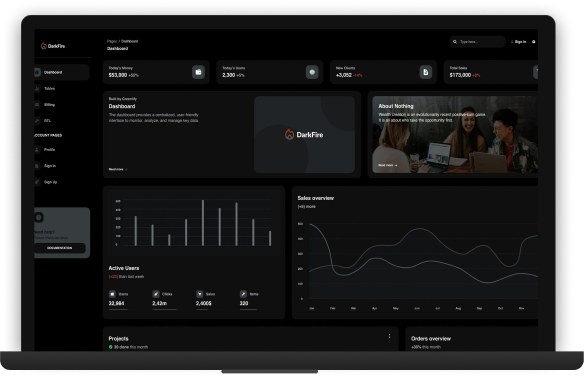Open settings with the top-right gear icon
The height and width of the screenshot is (378, 584).
(x=534, y=42)
